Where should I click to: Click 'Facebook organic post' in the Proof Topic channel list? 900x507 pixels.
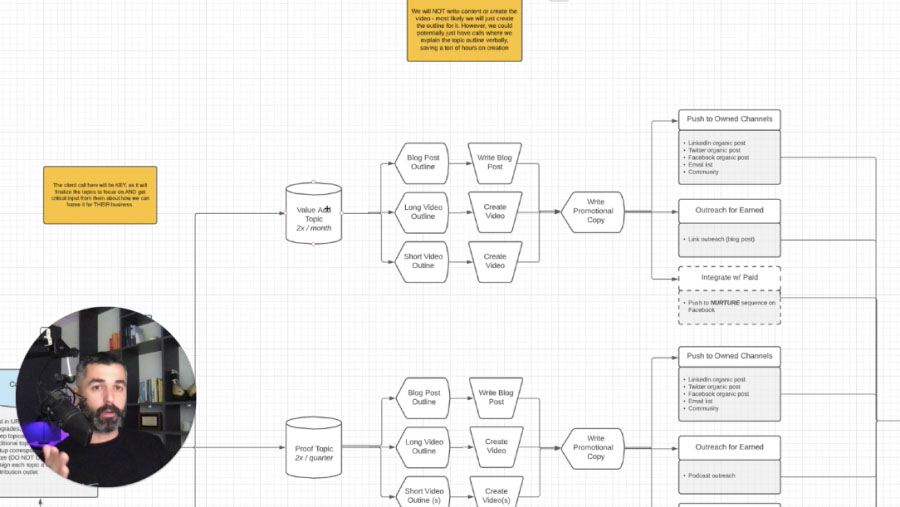pos(718,394)
